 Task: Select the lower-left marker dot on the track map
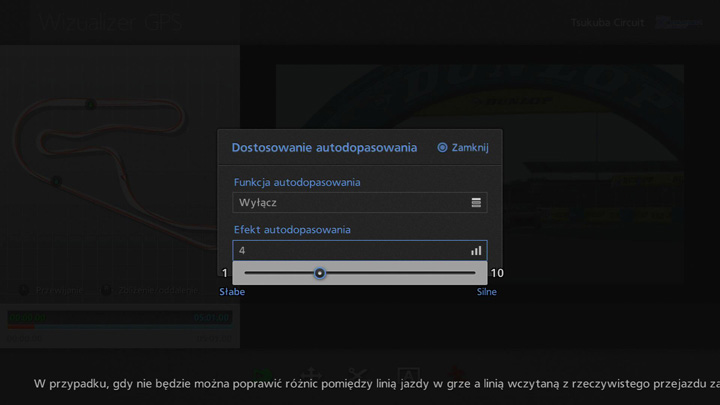56,182
